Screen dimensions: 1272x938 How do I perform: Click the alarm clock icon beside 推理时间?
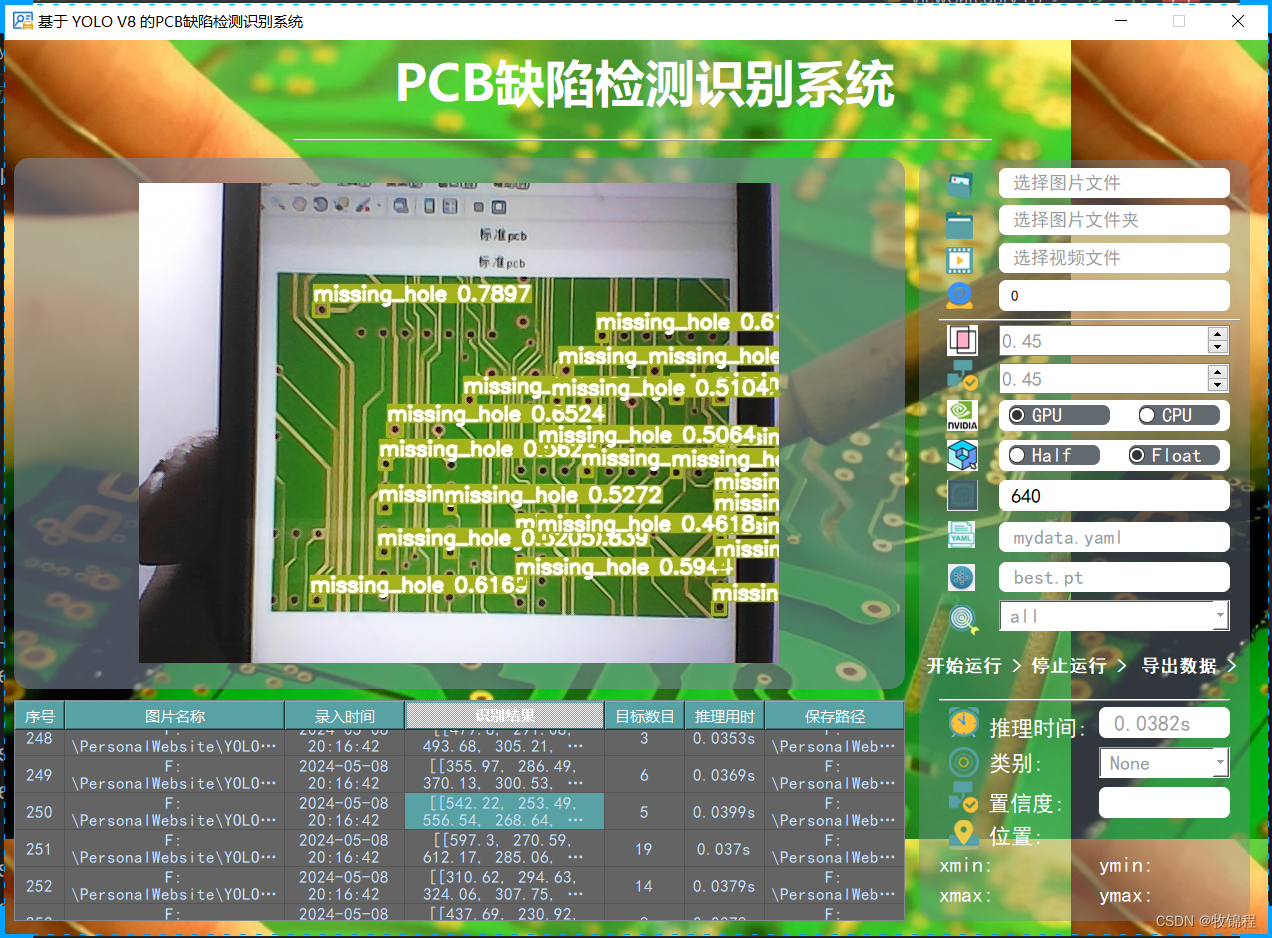963,723
